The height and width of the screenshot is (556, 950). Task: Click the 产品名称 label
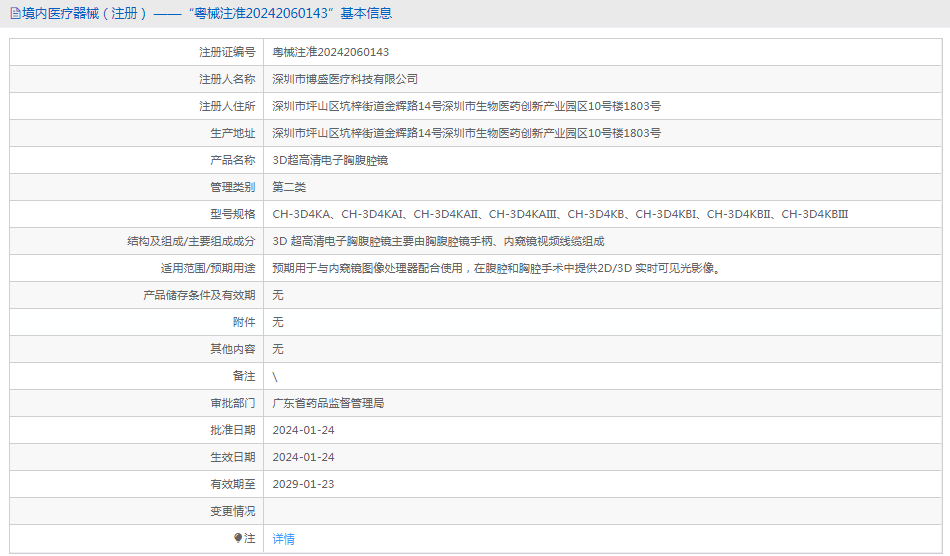coord(233,161)
